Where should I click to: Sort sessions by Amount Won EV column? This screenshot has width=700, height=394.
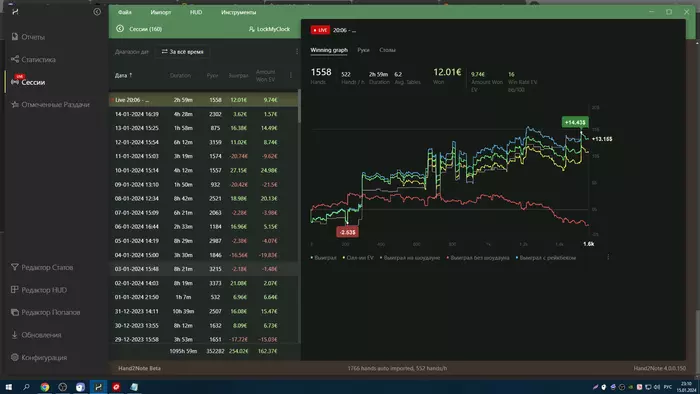[x=266, y=75]
